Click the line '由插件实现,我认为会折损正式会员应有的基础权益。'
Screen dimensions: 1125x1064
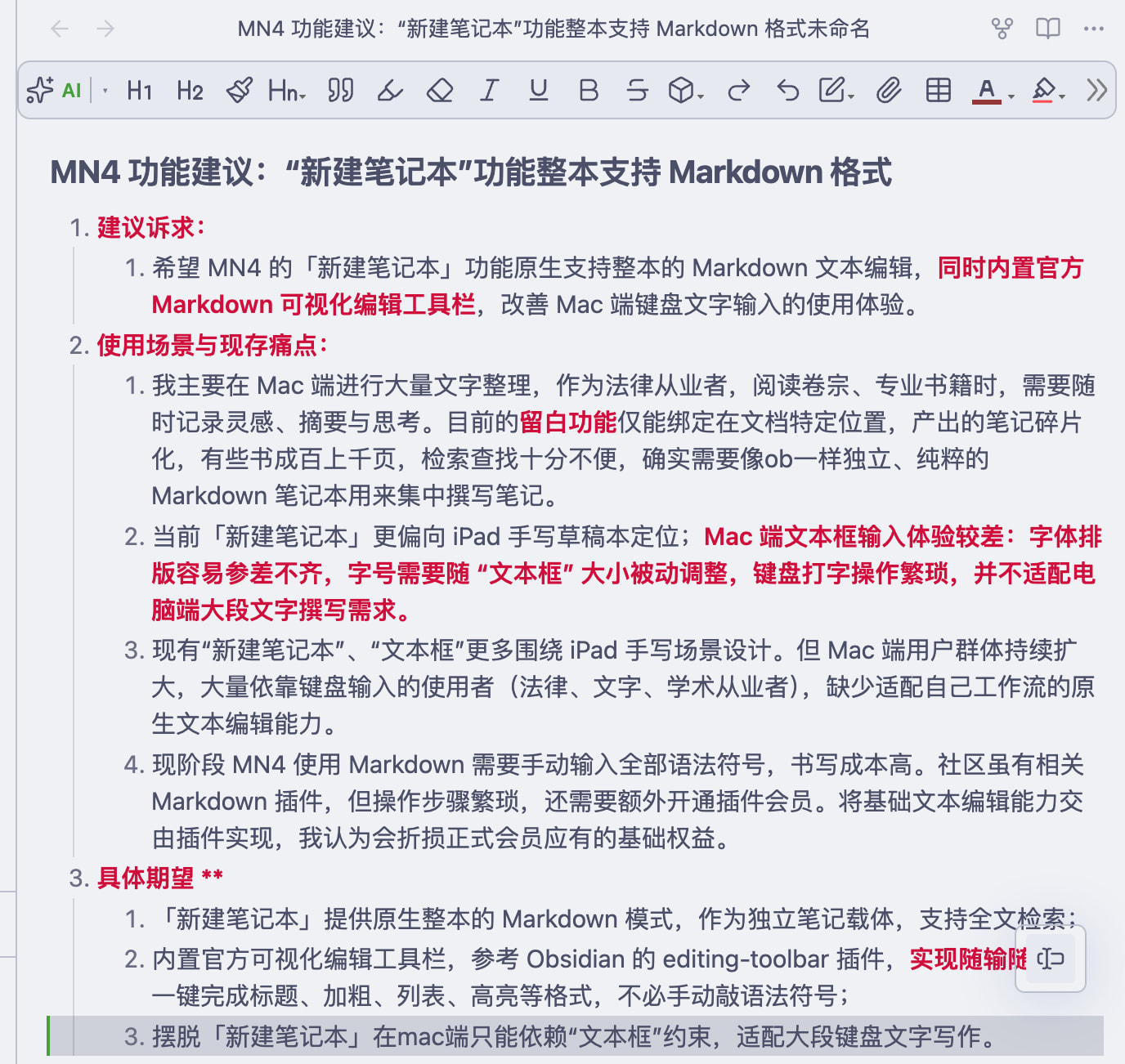[x=441, y=838]
